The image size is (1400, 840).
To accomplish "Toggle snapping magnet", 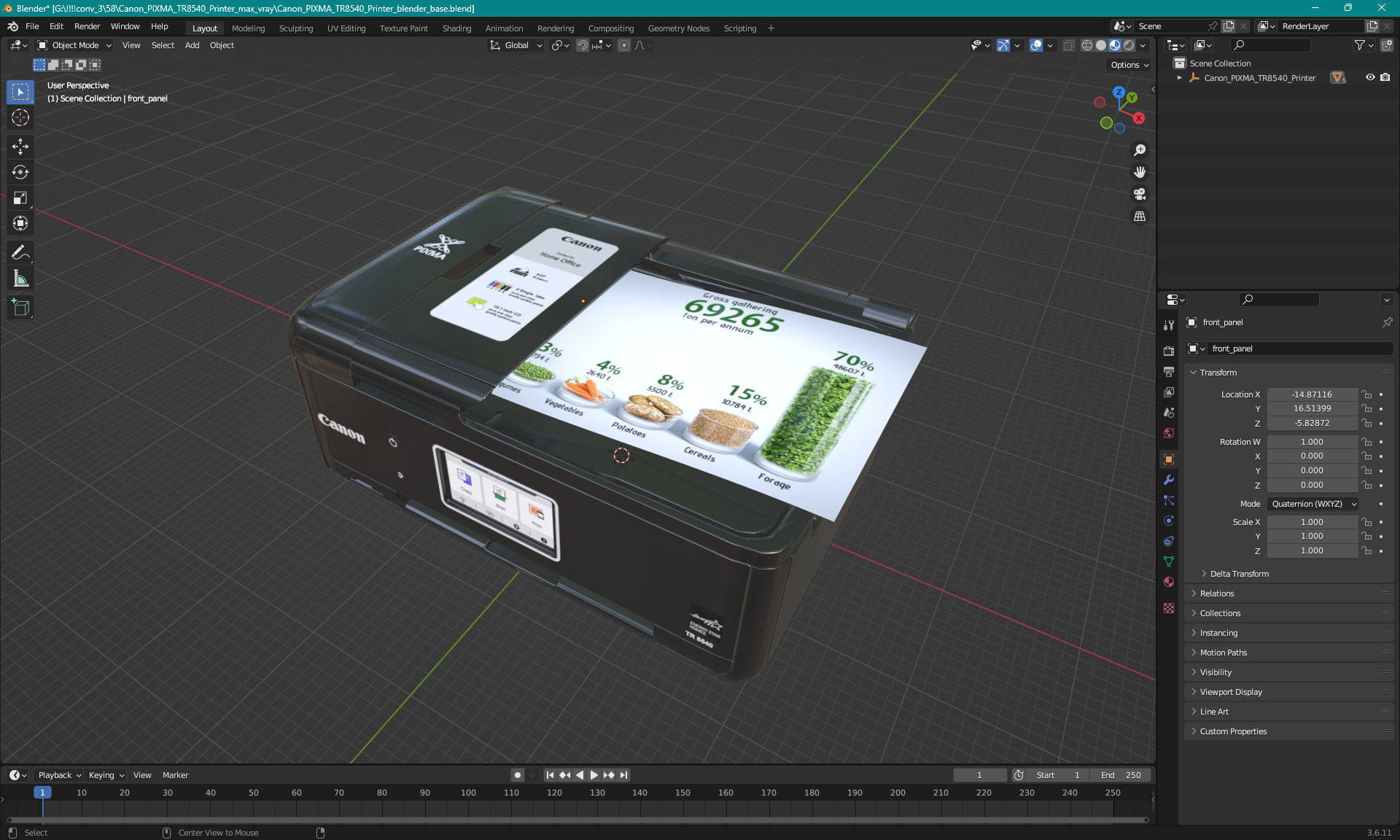I will point(583,45).
